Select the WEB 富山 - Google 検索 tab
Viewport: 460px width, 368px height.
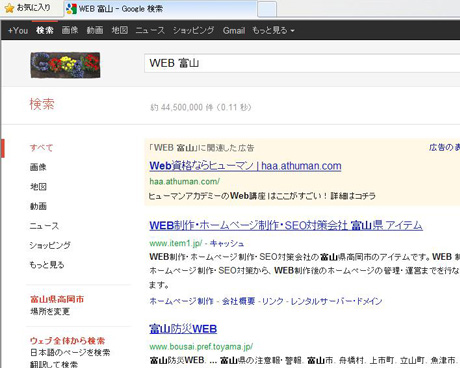160,9
